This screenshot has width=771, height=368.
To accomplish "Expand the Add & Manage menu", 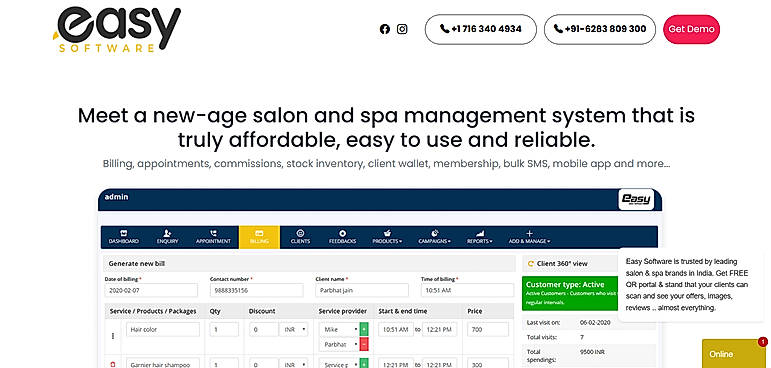I will pos(529,237).
